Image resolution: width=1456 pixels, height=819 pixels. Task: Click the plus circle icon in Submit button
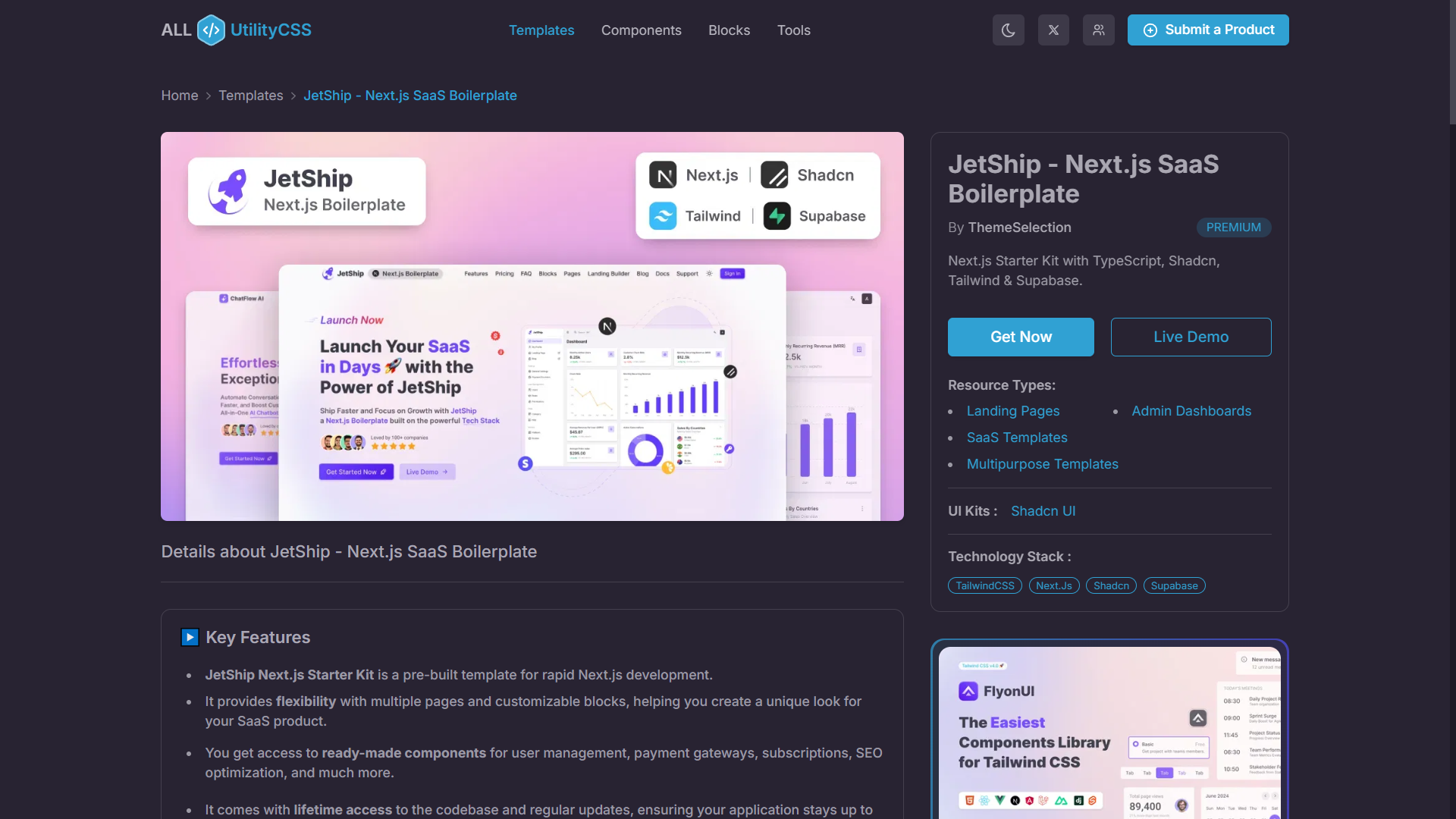point(1150,30)
